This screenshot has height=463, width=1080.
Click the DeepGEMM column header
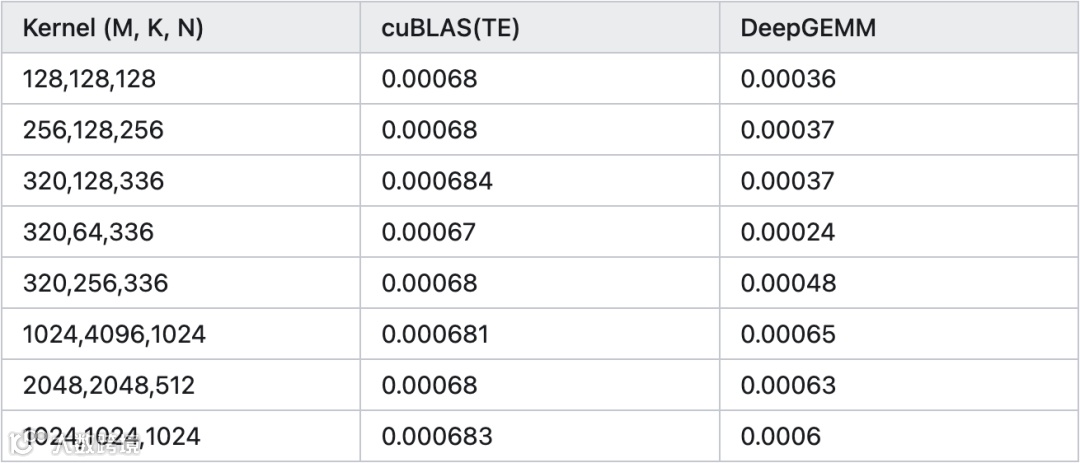[808, 28]
